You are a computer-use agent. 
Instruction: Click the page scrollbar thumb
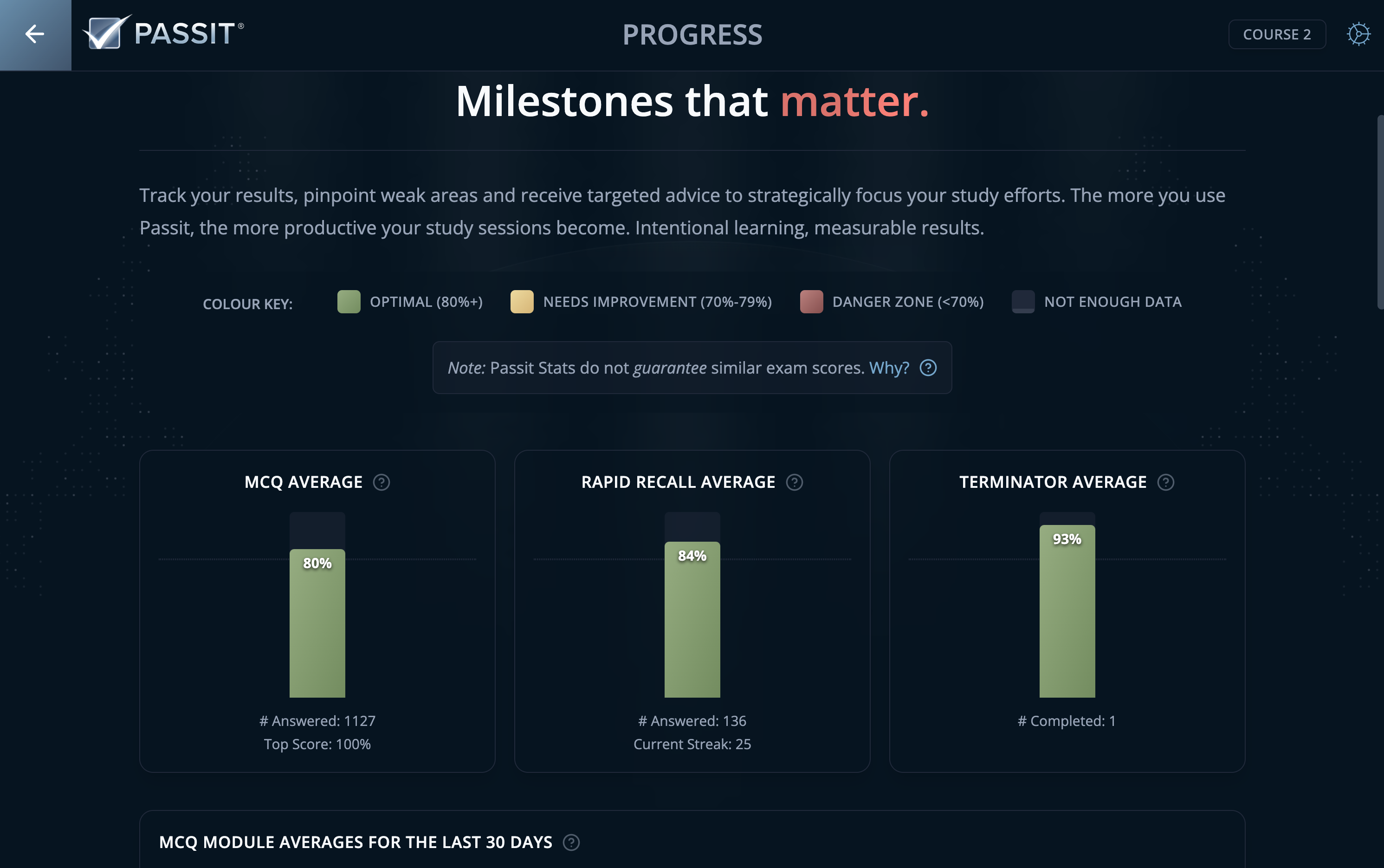tap(1380, 213)
